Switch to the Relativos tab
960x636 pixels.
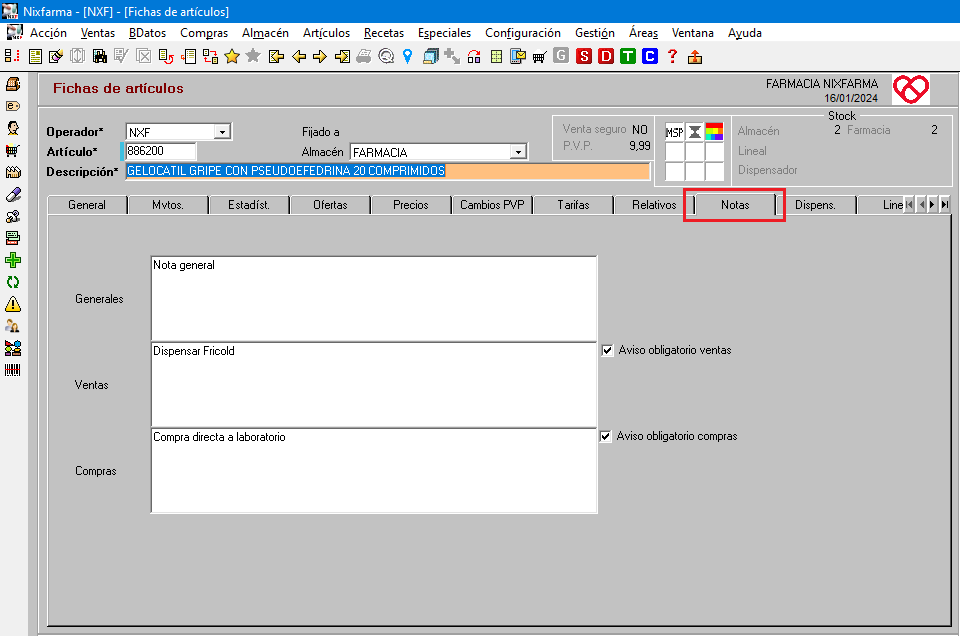[x=654, y=205]
